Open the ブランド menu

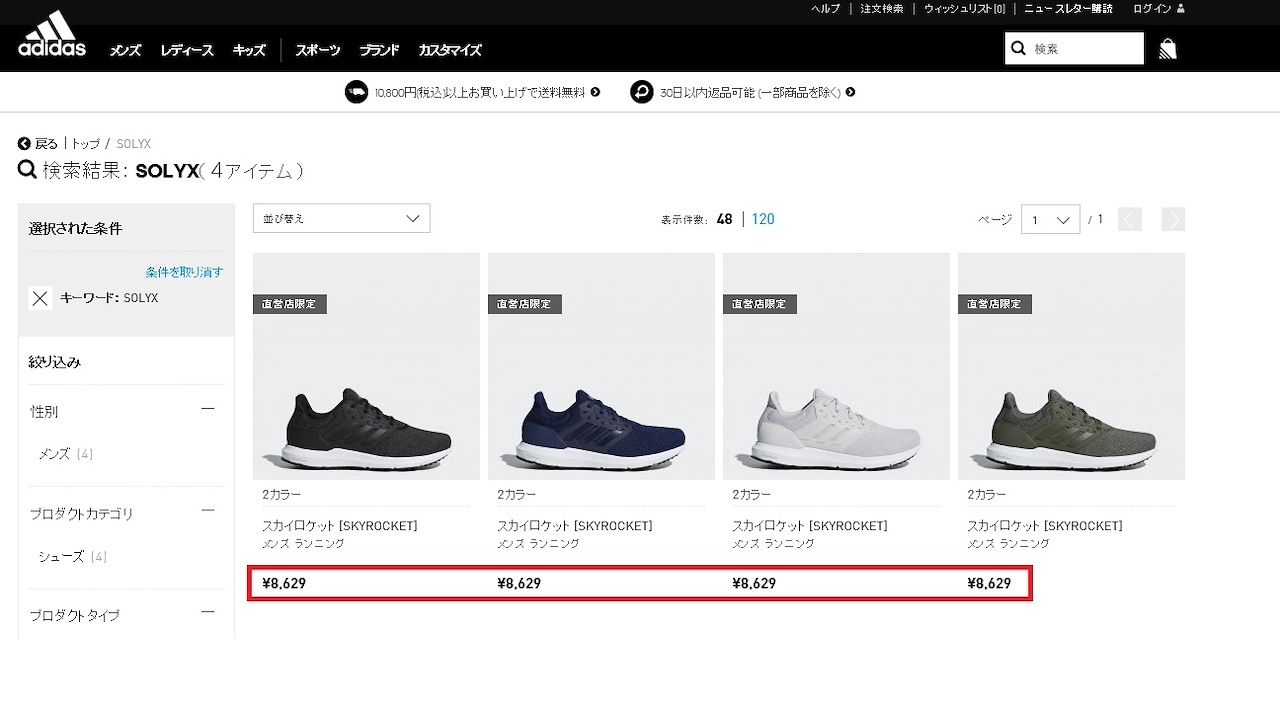pyautogui.click(x=380, y=50)
